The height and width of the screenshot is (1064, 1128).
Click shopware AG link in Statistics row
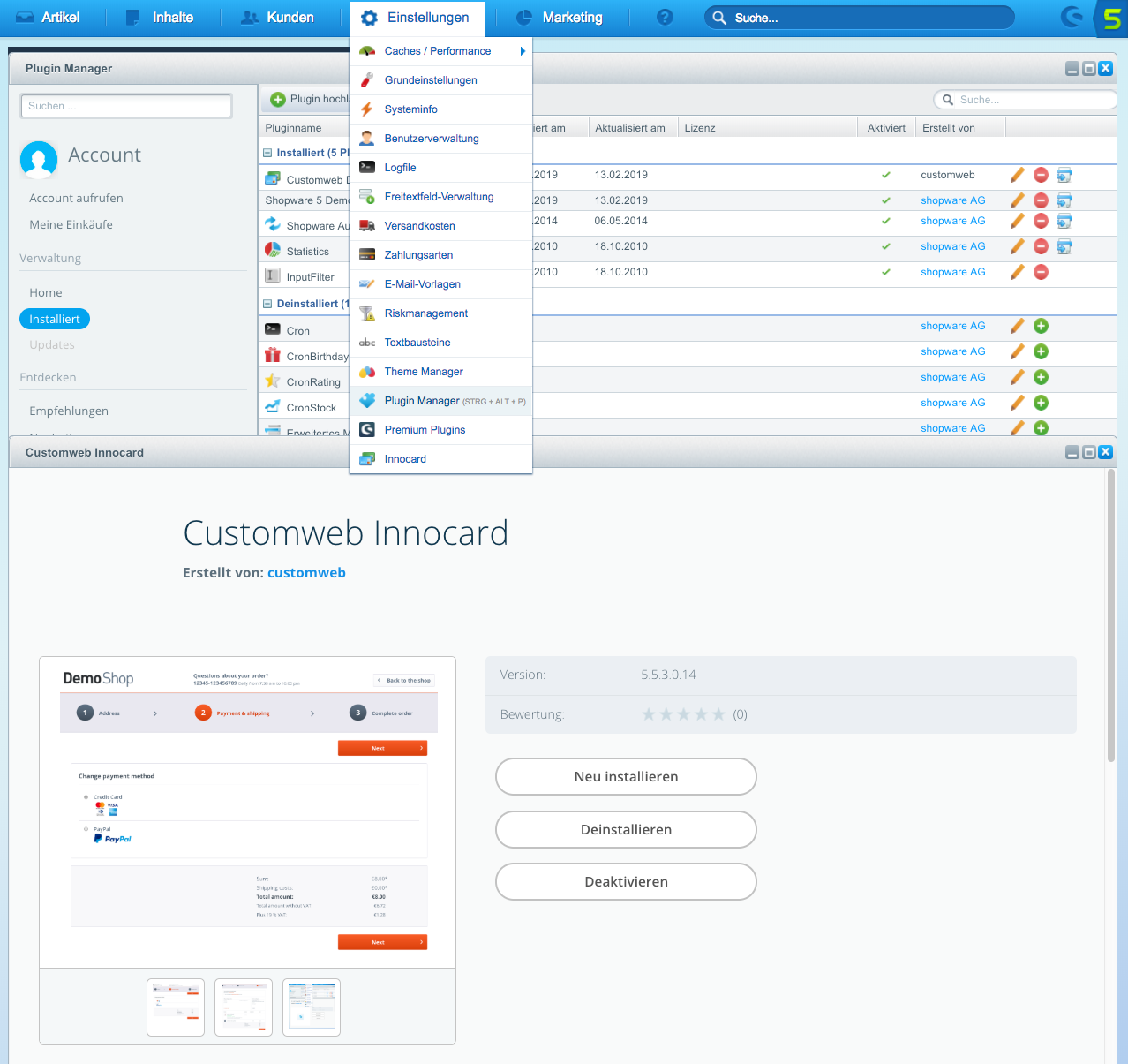952,247
